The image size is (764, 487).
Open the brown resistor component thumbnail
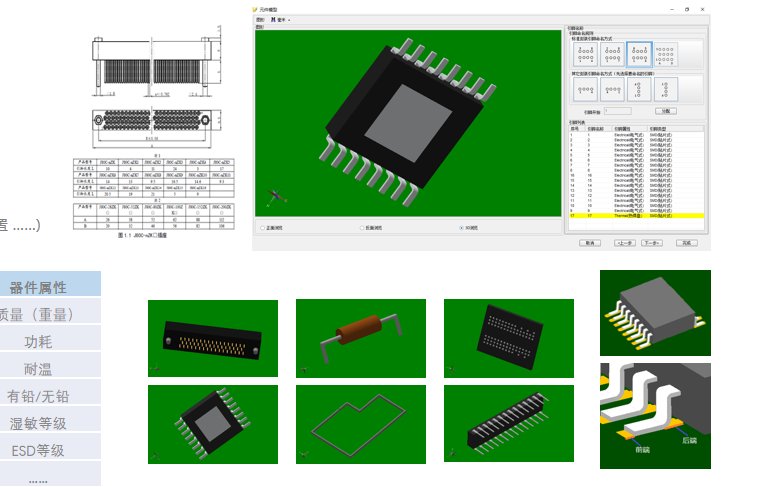pyautogui.click(x=360, y=337)
